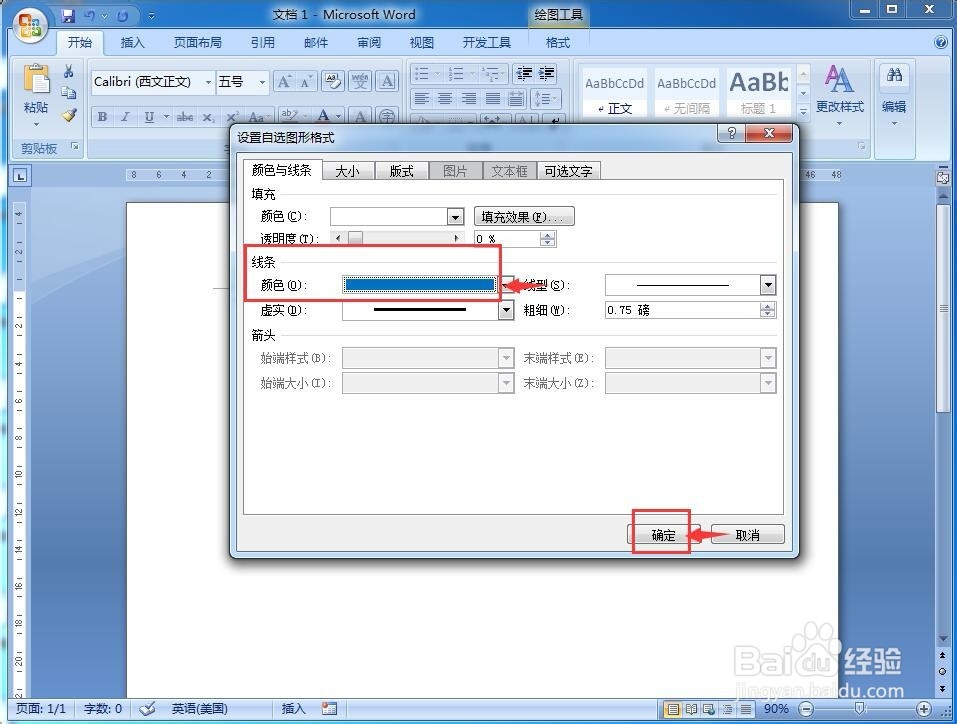
Task: Switch to 可选文字 tab in dialog
Action: pos(568,170)
